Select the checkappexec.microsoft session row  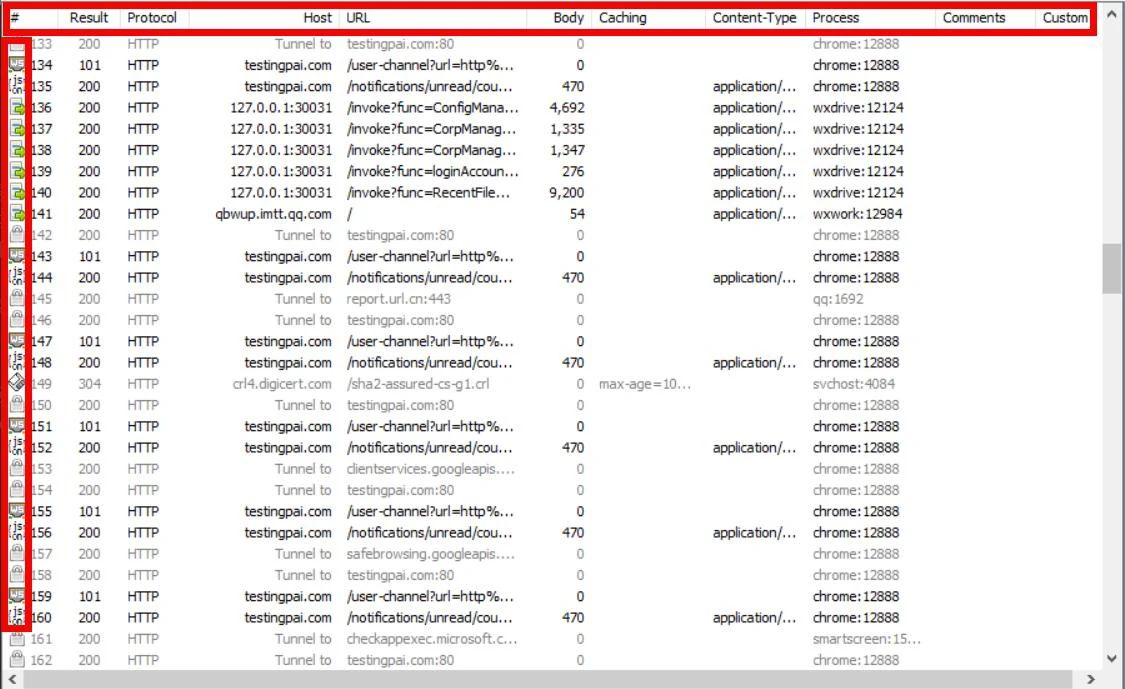(400, 638)
